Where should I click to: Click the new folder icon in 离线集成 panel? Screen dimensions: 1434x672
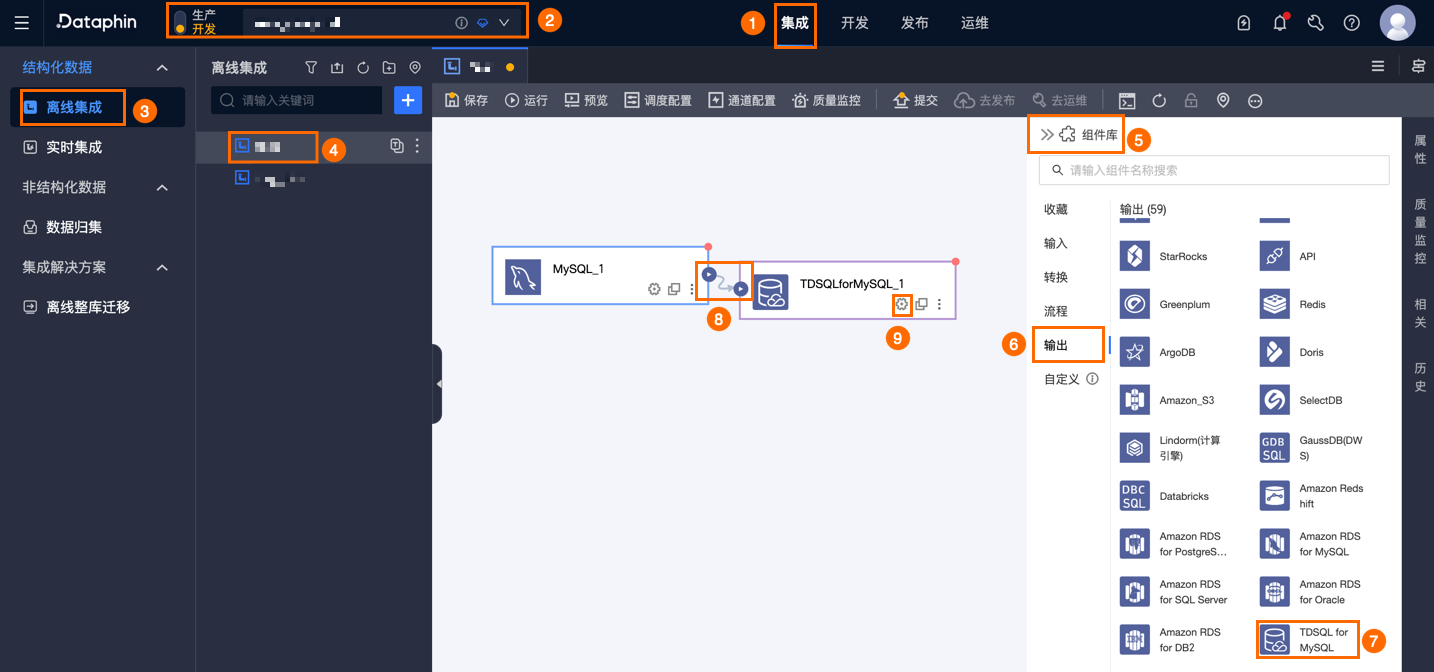389,68
